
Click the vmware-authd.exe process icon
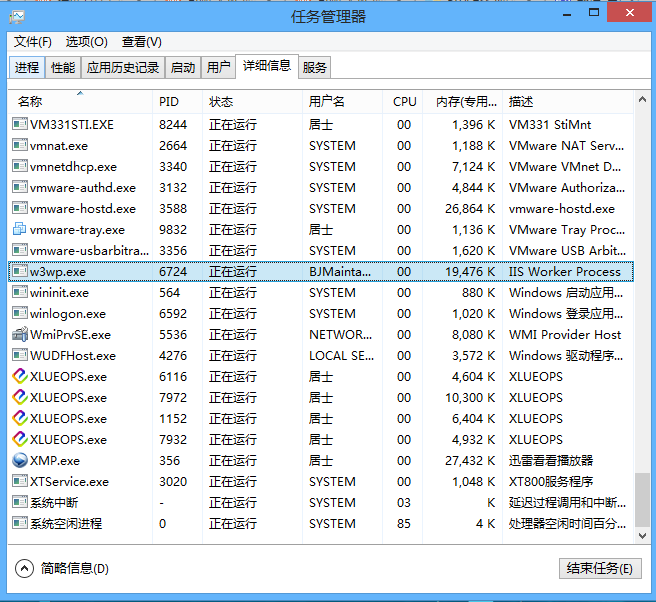pyautogui.click(x=20, y=187)
